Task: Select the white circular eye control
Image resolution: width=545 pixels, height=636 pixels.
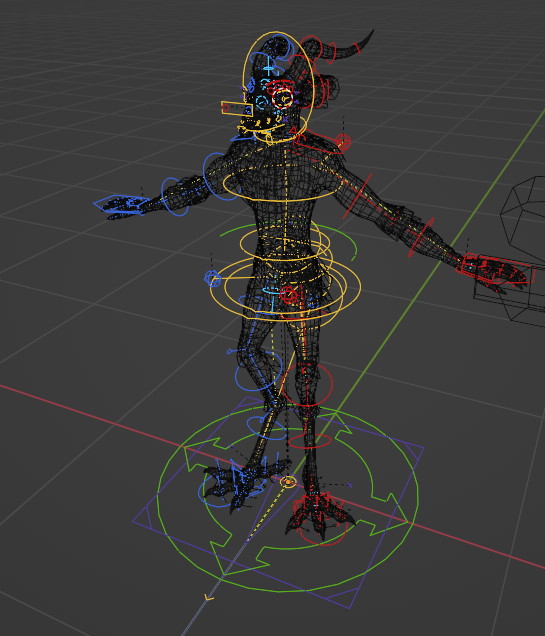Action: 283,99
